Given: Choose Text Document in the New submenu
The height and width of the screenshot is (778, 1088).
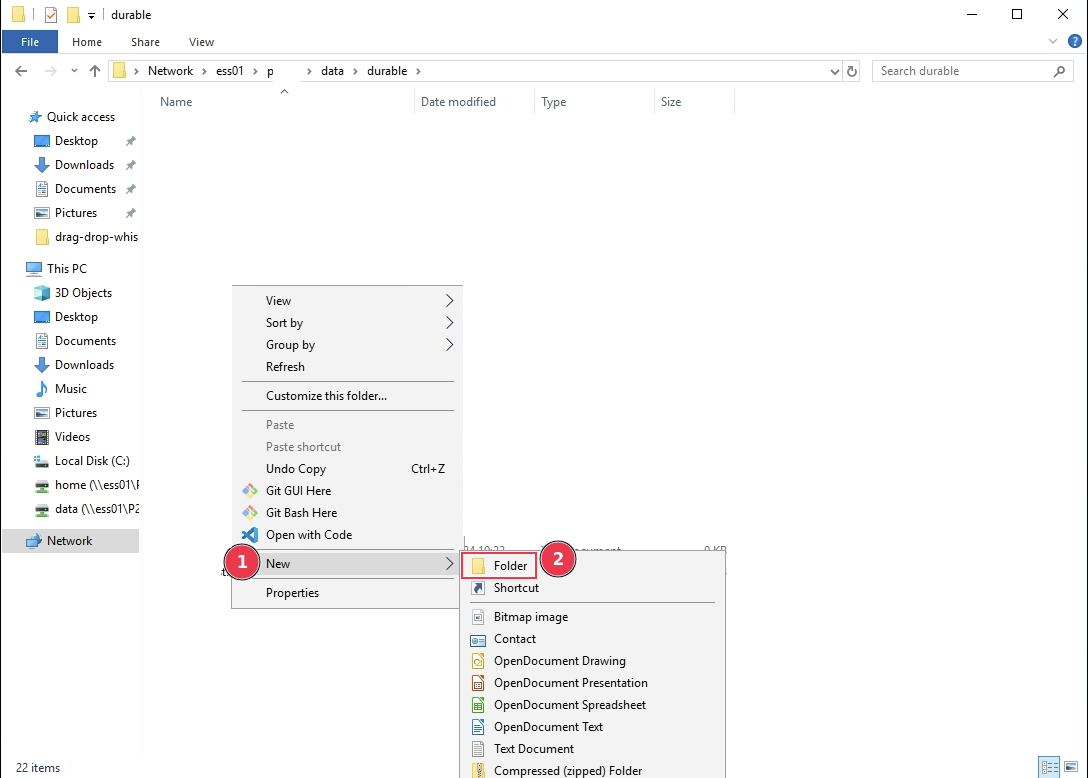Looking at the screenshot, I should [x=534, y=749].
